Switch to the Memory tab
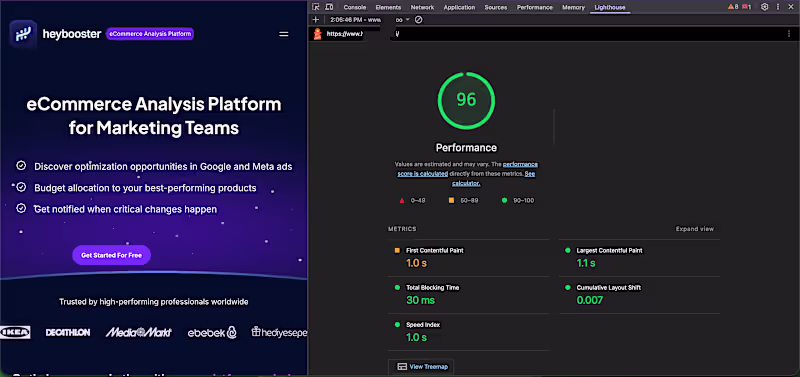 click(573, 7)
